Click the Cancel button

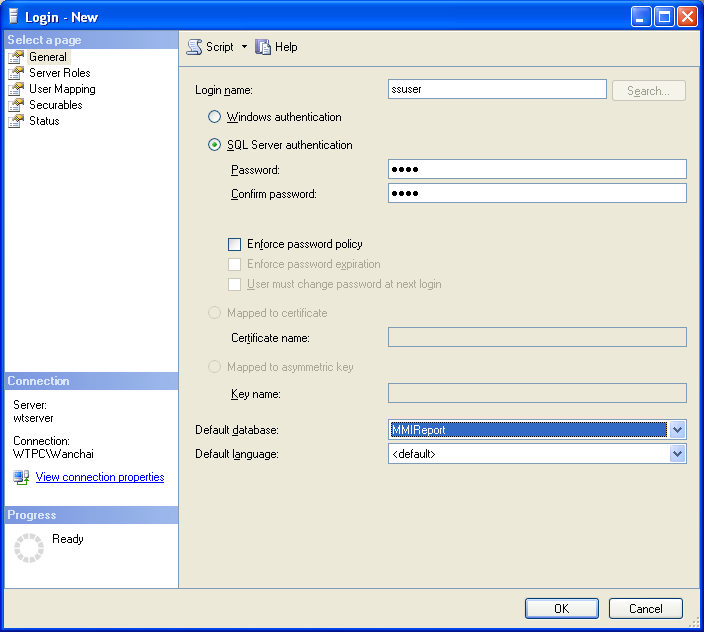(646, 609)
